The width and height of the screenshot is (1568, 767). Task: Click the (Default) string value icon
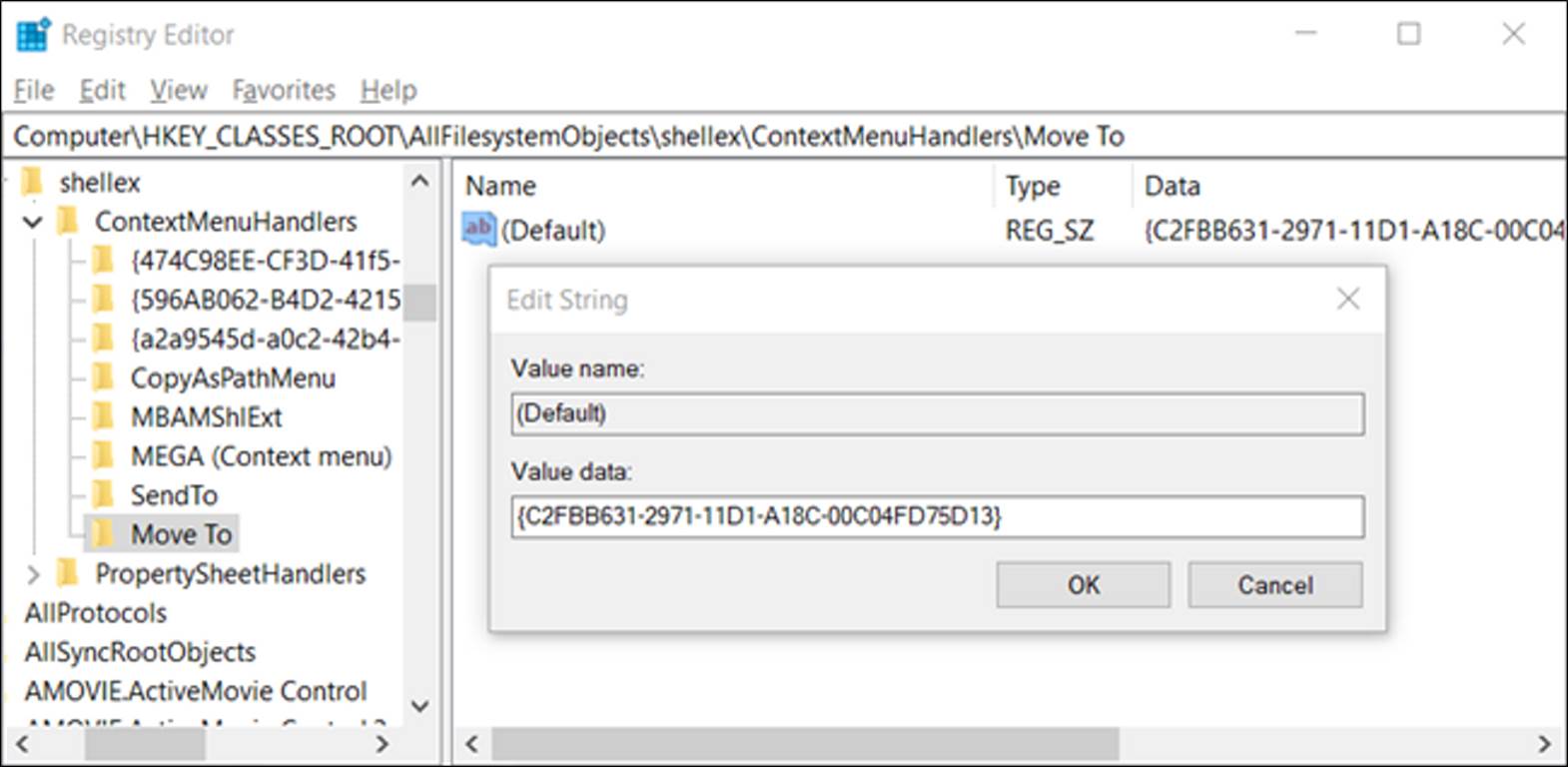(x=478, y=229)
